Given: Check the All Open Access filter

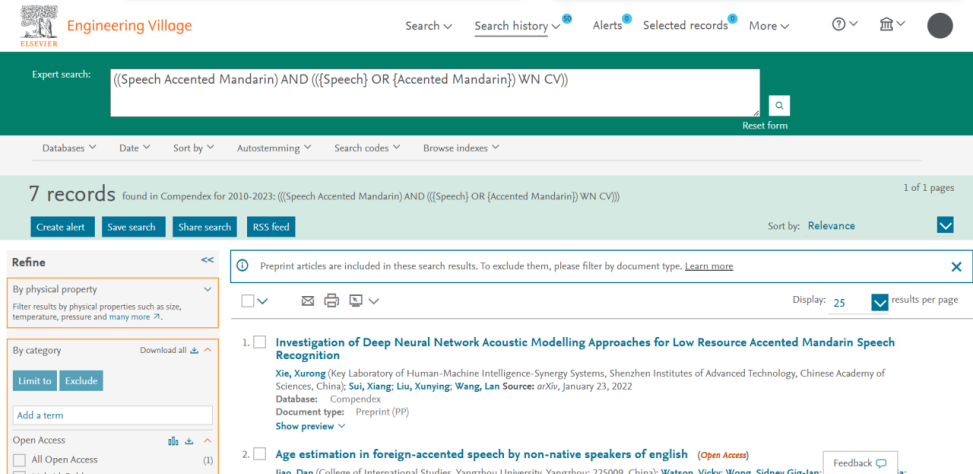Looking at the screenshot, I should click(20, 460).
